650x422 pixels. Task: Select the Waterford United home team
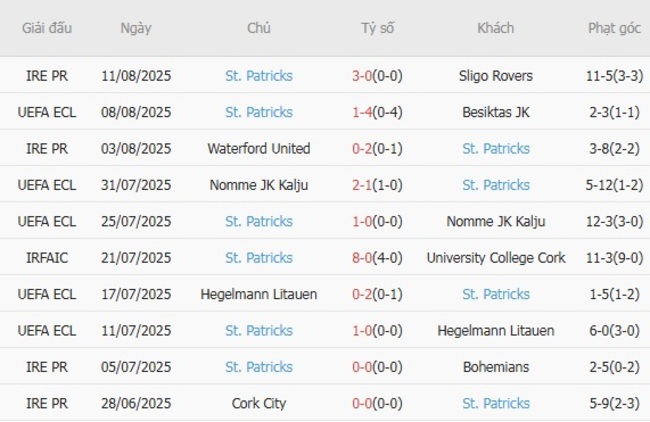coord(259,149)
